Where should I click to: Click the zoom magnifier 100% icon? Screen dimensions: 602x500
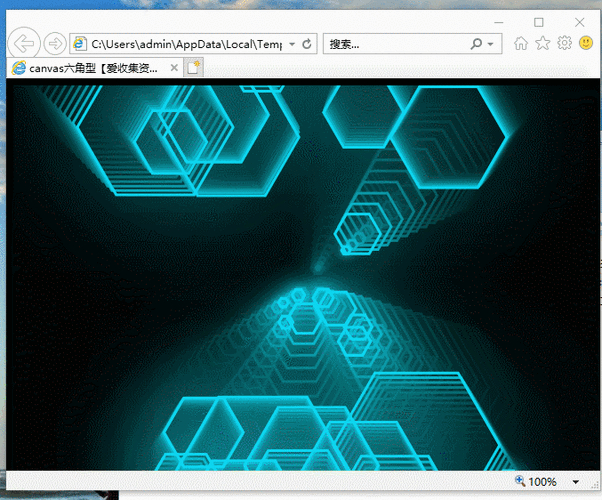click(520, 481)
